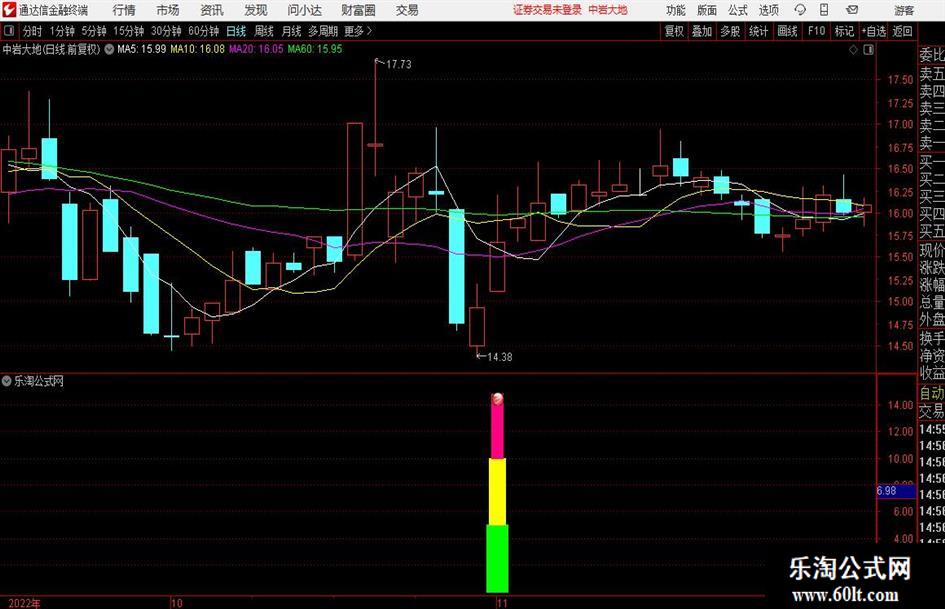Viewport: 945px width, 609px height.
Task: Click the MA10: 16.08 value
Action: tap(198, 49)
